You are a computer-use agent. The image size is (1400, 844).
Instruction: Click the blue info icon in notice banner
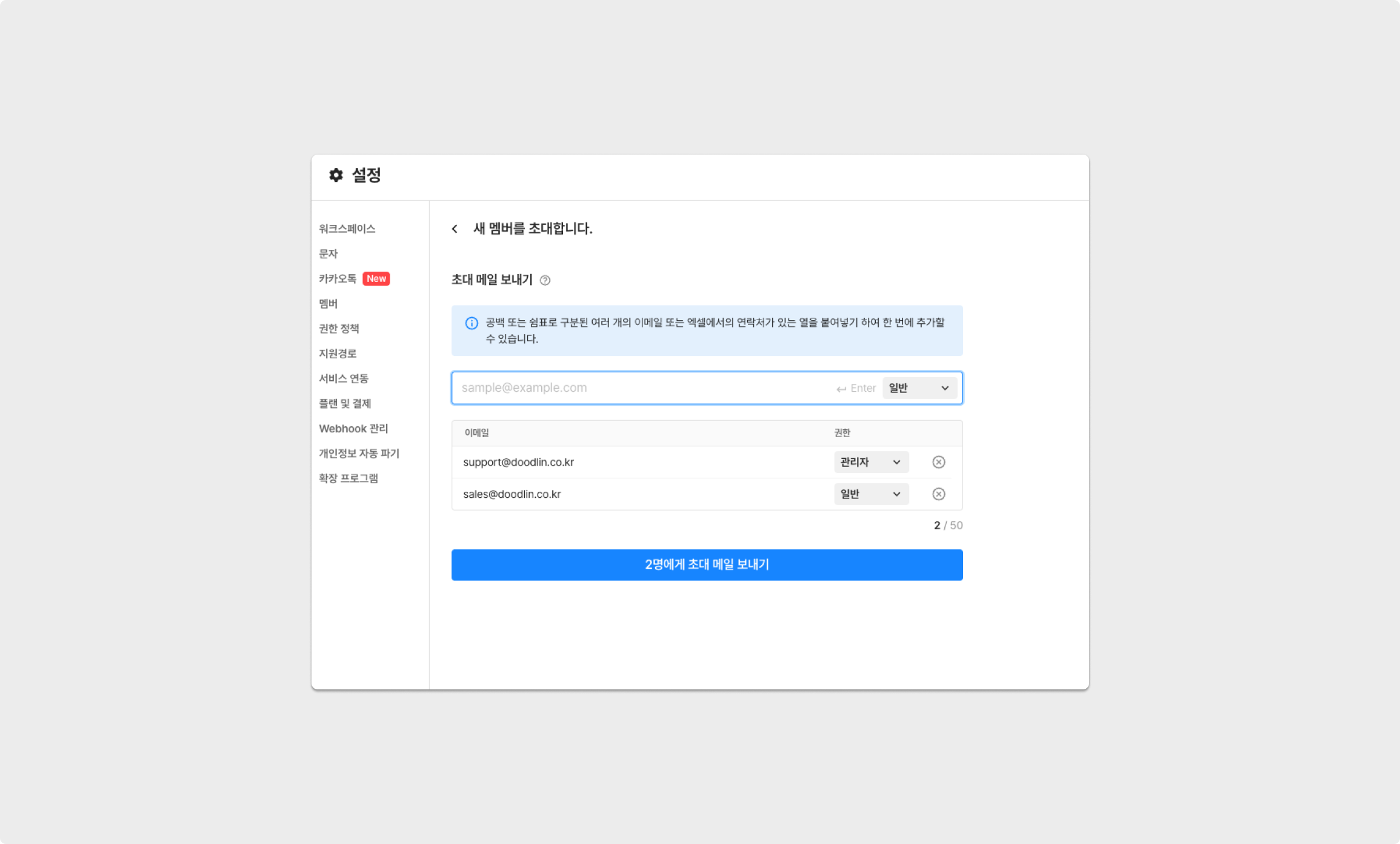[x=472, y=323]
